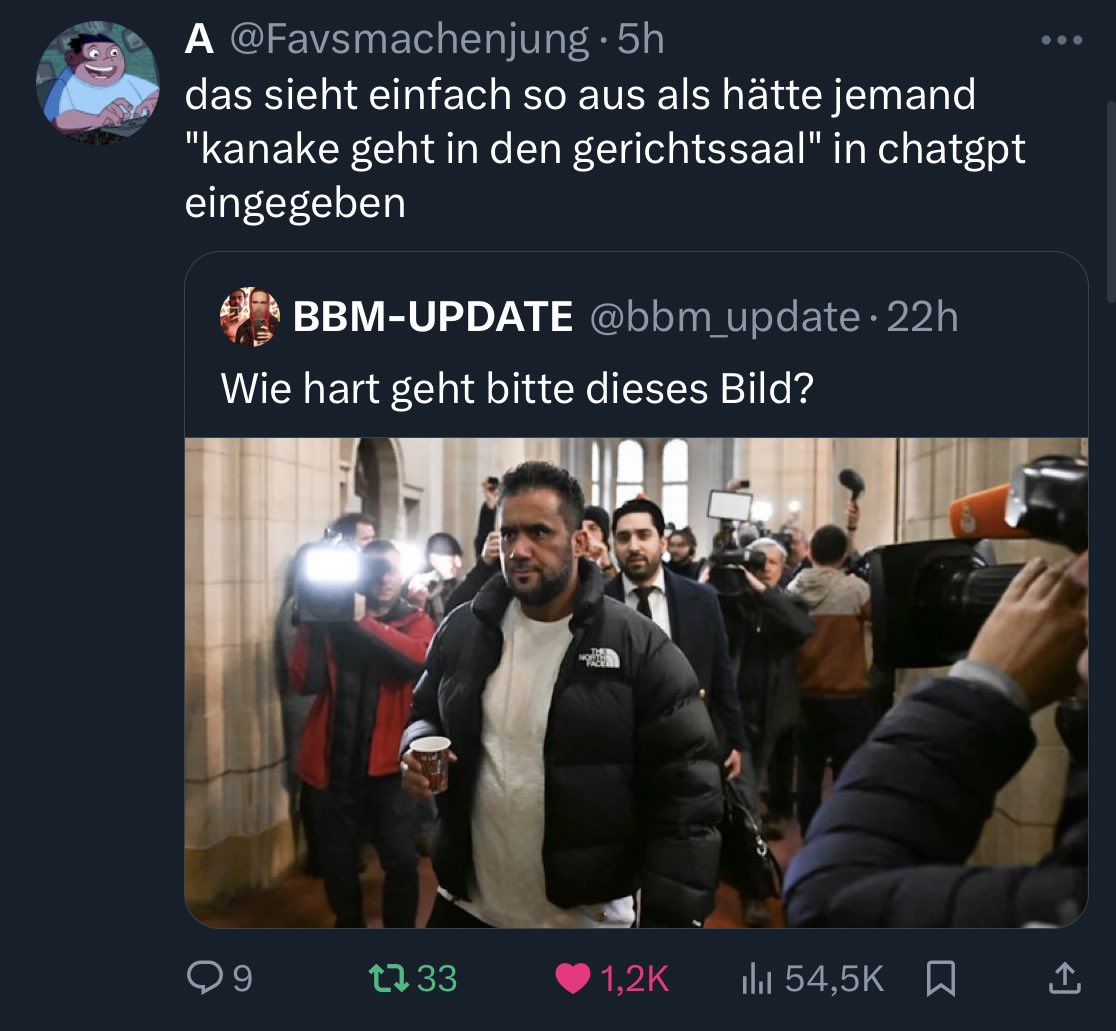This screenshot has height=1031, width=1116.
Task: Click the 5h timestamp of the tweet
Action: [x=641, y=39]
